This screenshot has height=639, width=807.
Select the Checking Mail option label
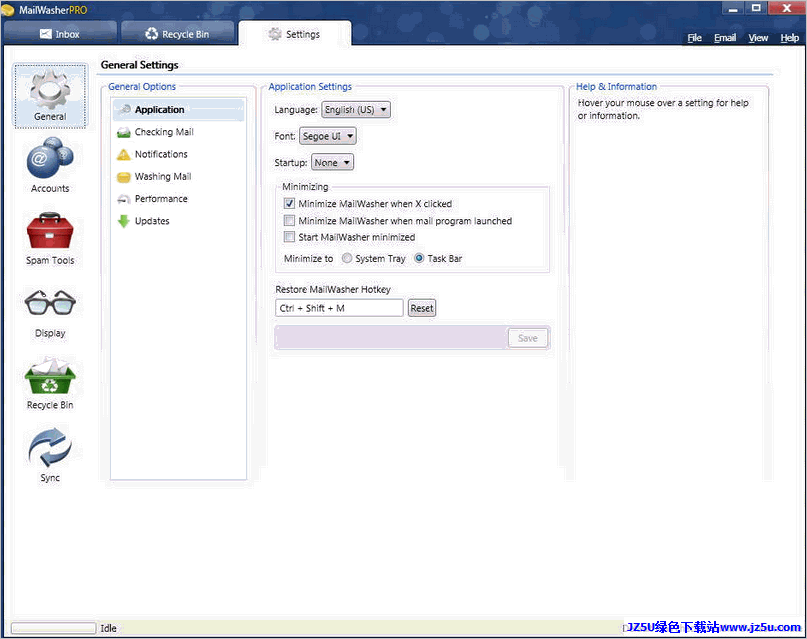click(x=164, y=132)
